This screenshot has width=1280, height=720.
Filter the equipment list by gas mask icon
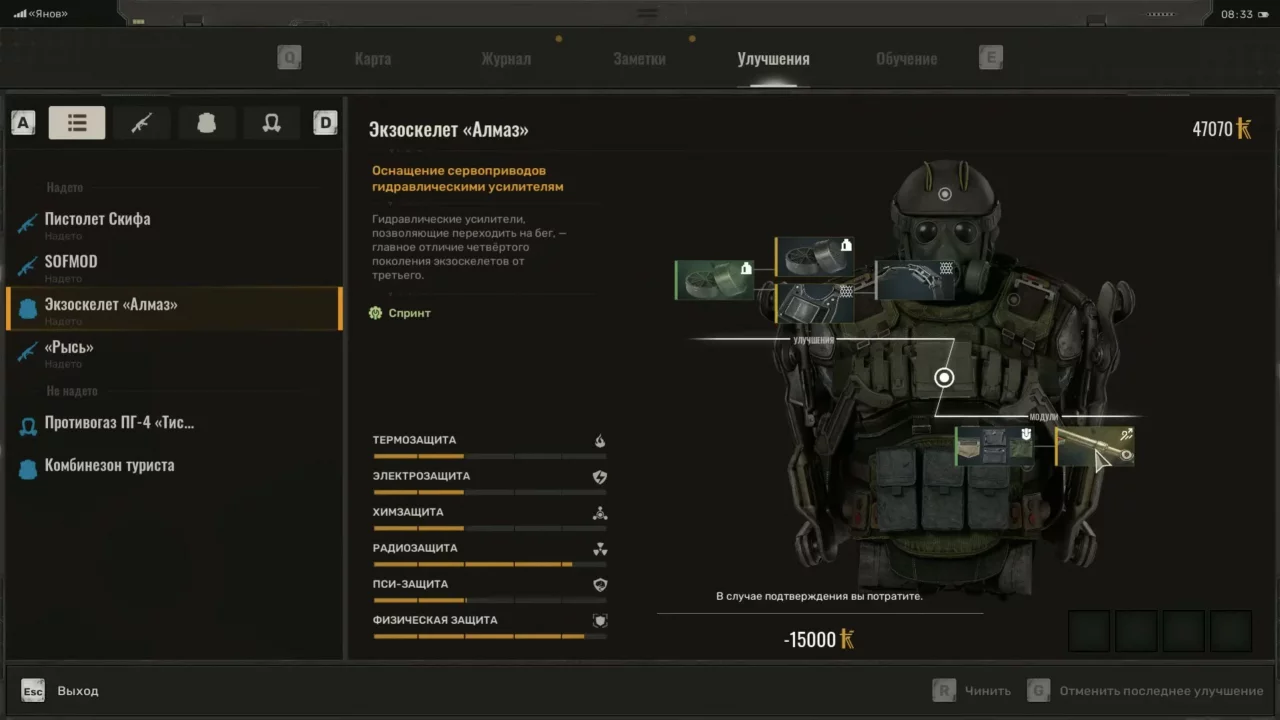(x=271, y=123)
